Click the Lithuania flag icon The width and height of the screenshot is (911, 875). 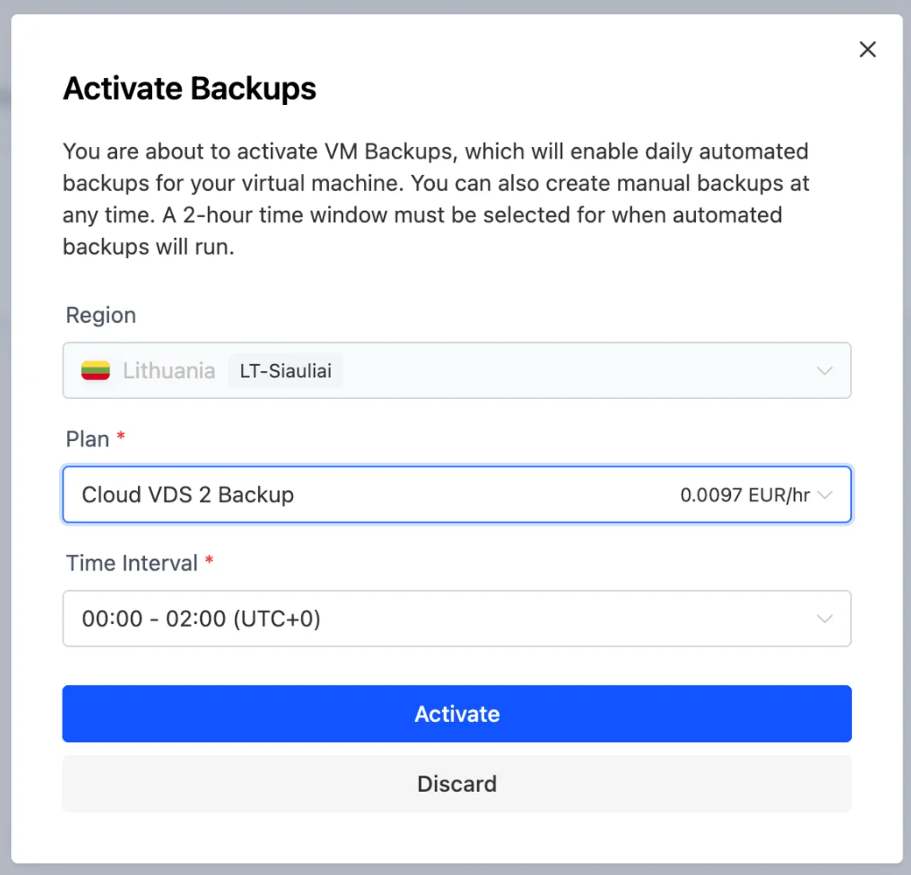(x=95, y=371)
